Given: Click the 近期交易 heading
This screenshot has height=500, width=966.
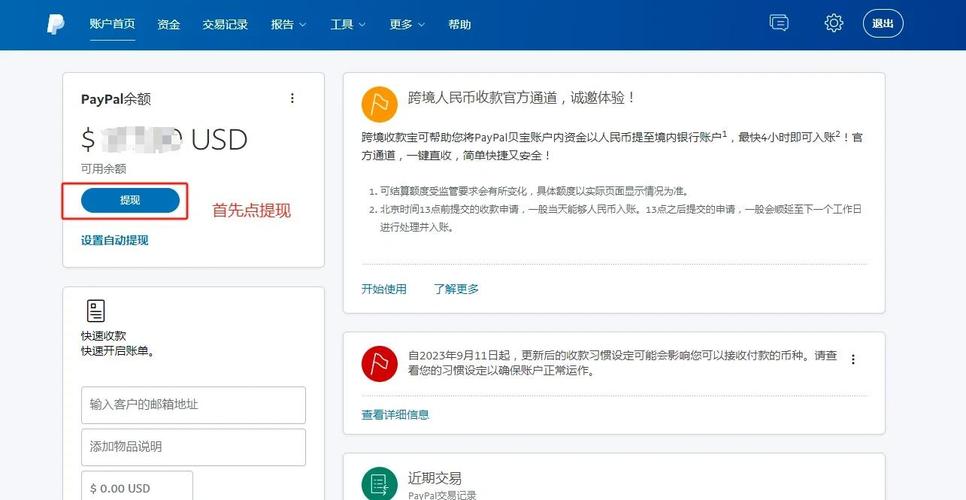Looking at the screenshot, I should coord(434,478).
